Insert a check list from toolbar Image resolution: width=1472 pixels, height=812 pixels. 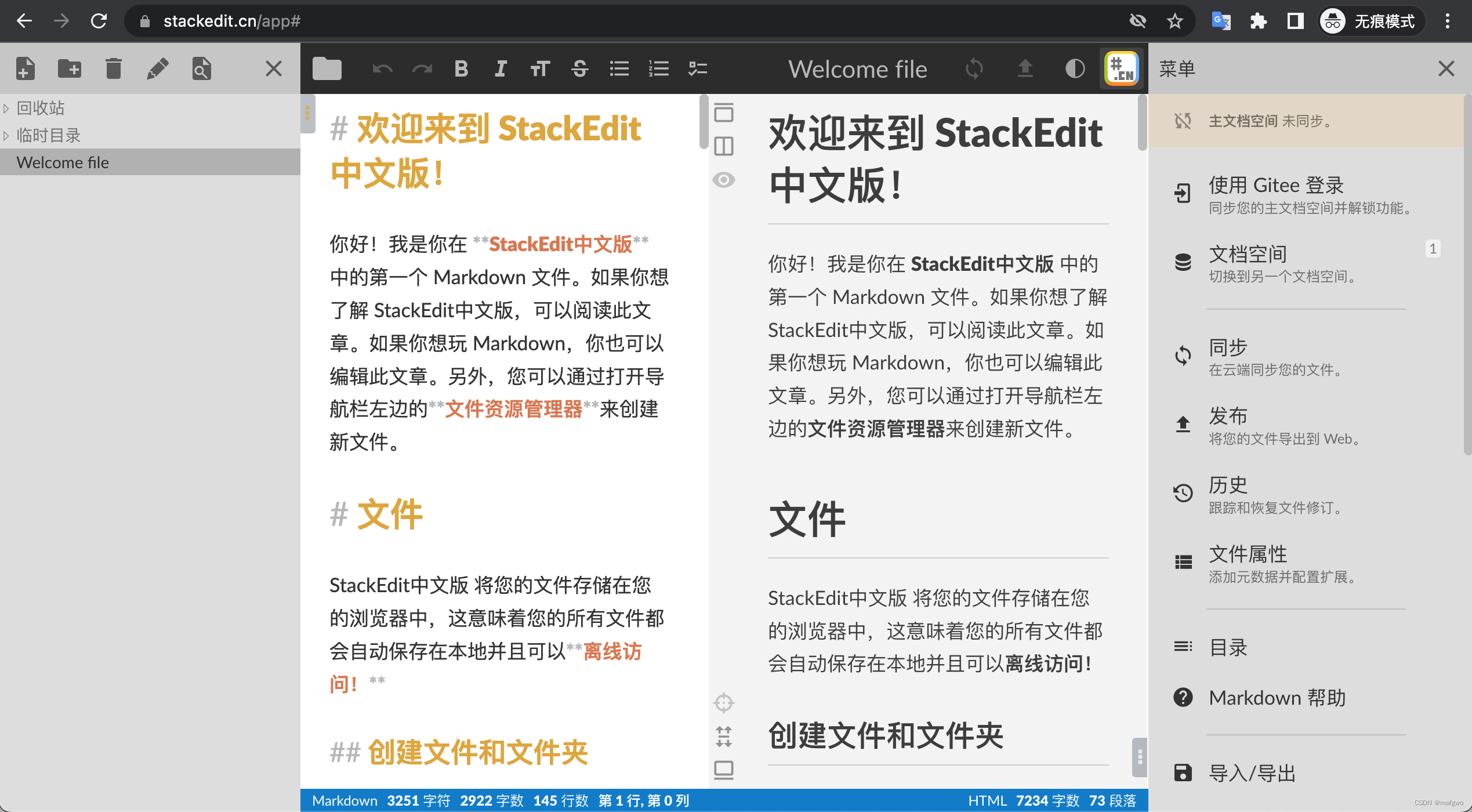coord(698,69)
